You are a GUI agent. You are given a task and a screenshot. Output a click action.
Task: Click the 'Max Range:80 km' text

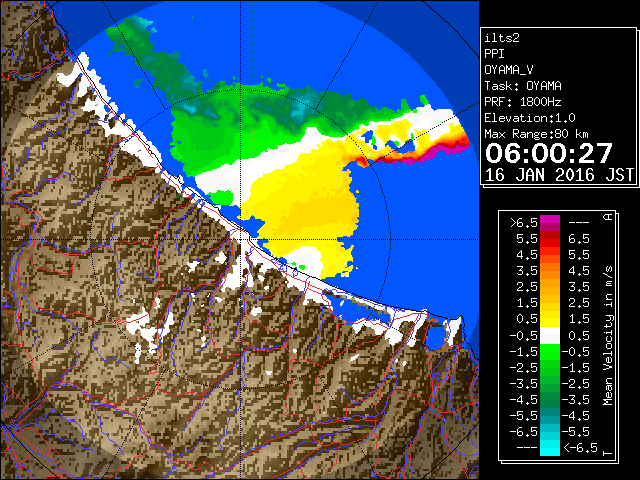[536, 134]
